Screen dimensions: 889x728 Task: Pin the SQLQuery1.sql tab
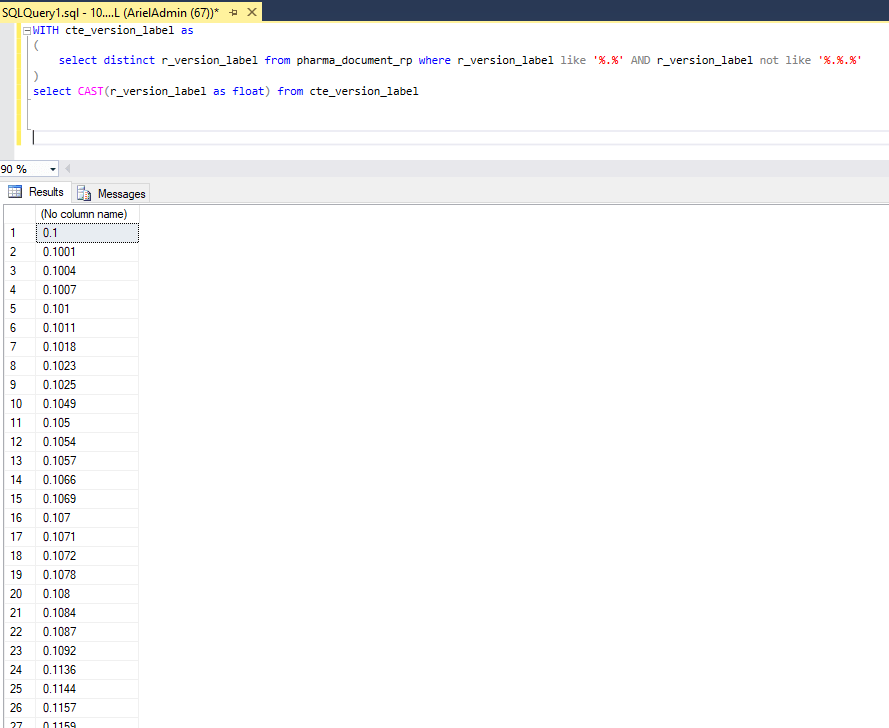(234, 12)
